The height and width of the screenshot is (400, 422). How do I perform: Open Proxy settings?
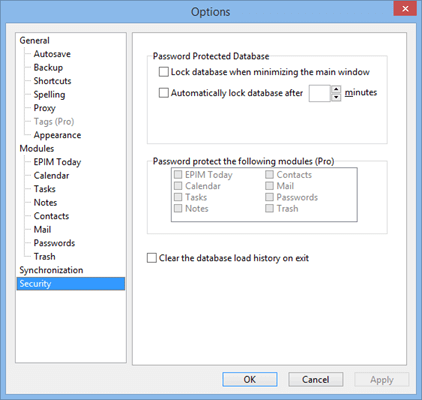(44, 108)
